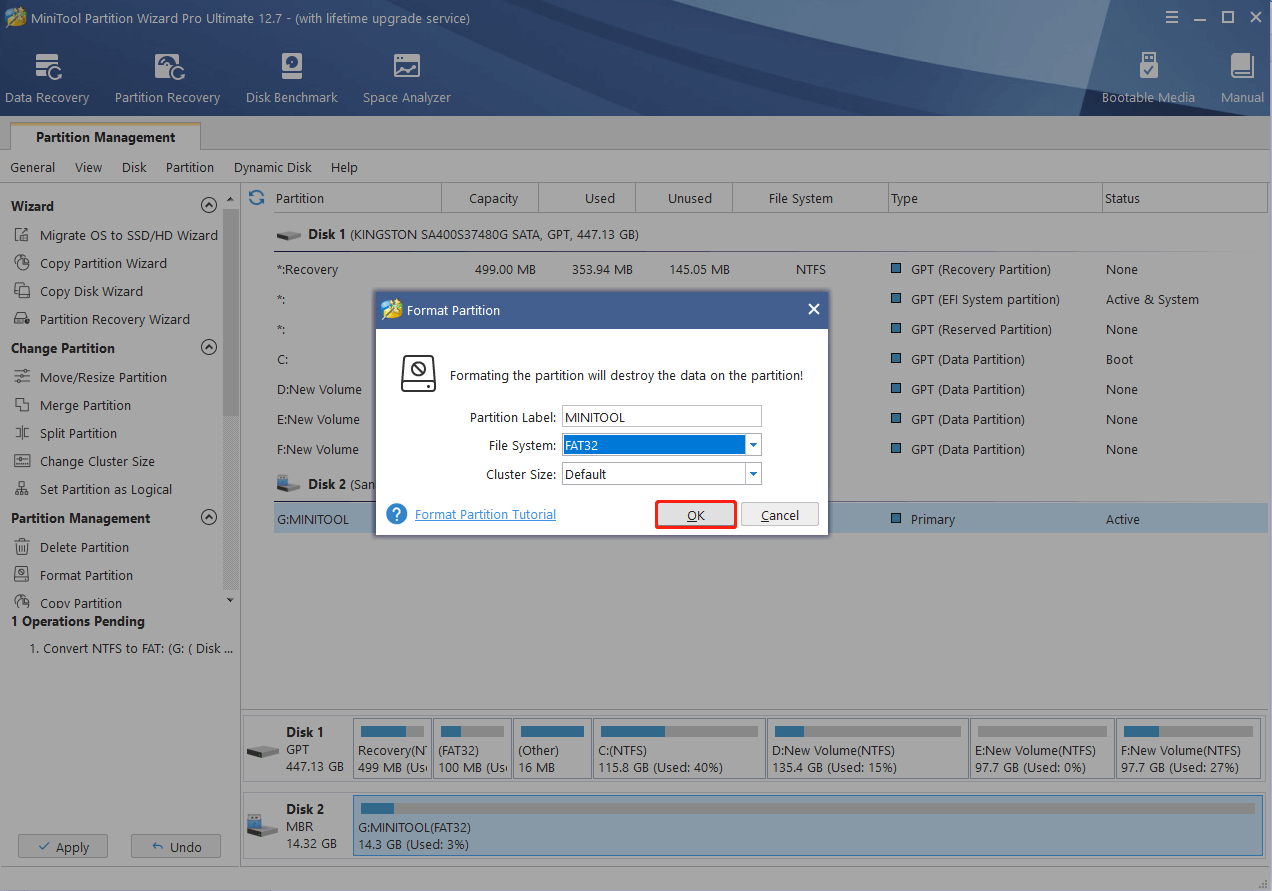The height and width of the screenshot is (891, 1272).
Task: Confirm format with OK button
Action: (x=696, y=515)
